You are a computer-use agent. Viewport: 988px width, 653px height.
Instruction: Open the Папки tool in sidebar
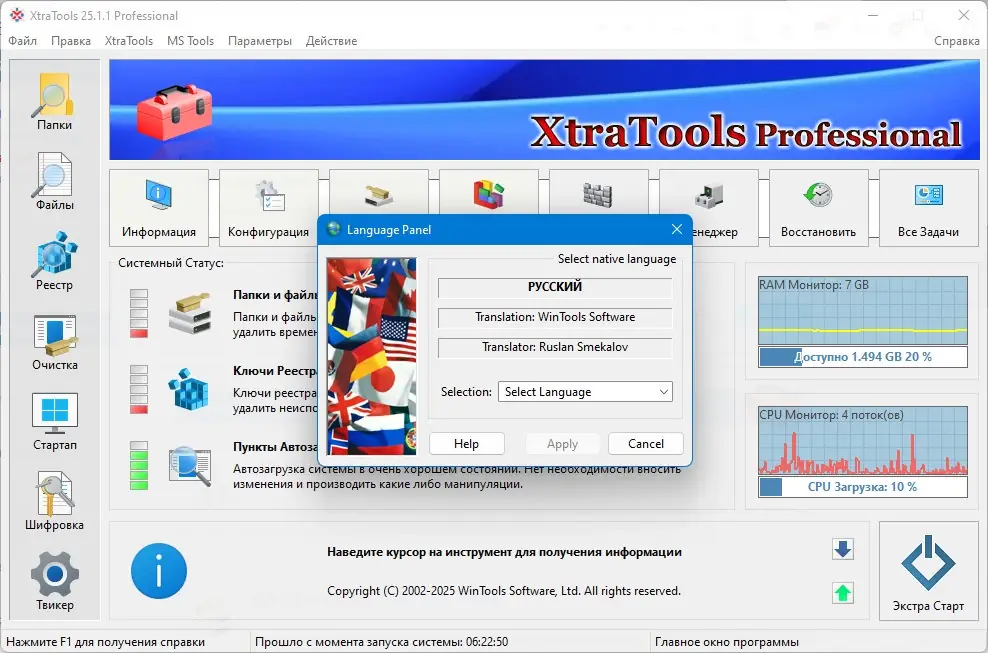pyautogui.click(x=54, y=101)
